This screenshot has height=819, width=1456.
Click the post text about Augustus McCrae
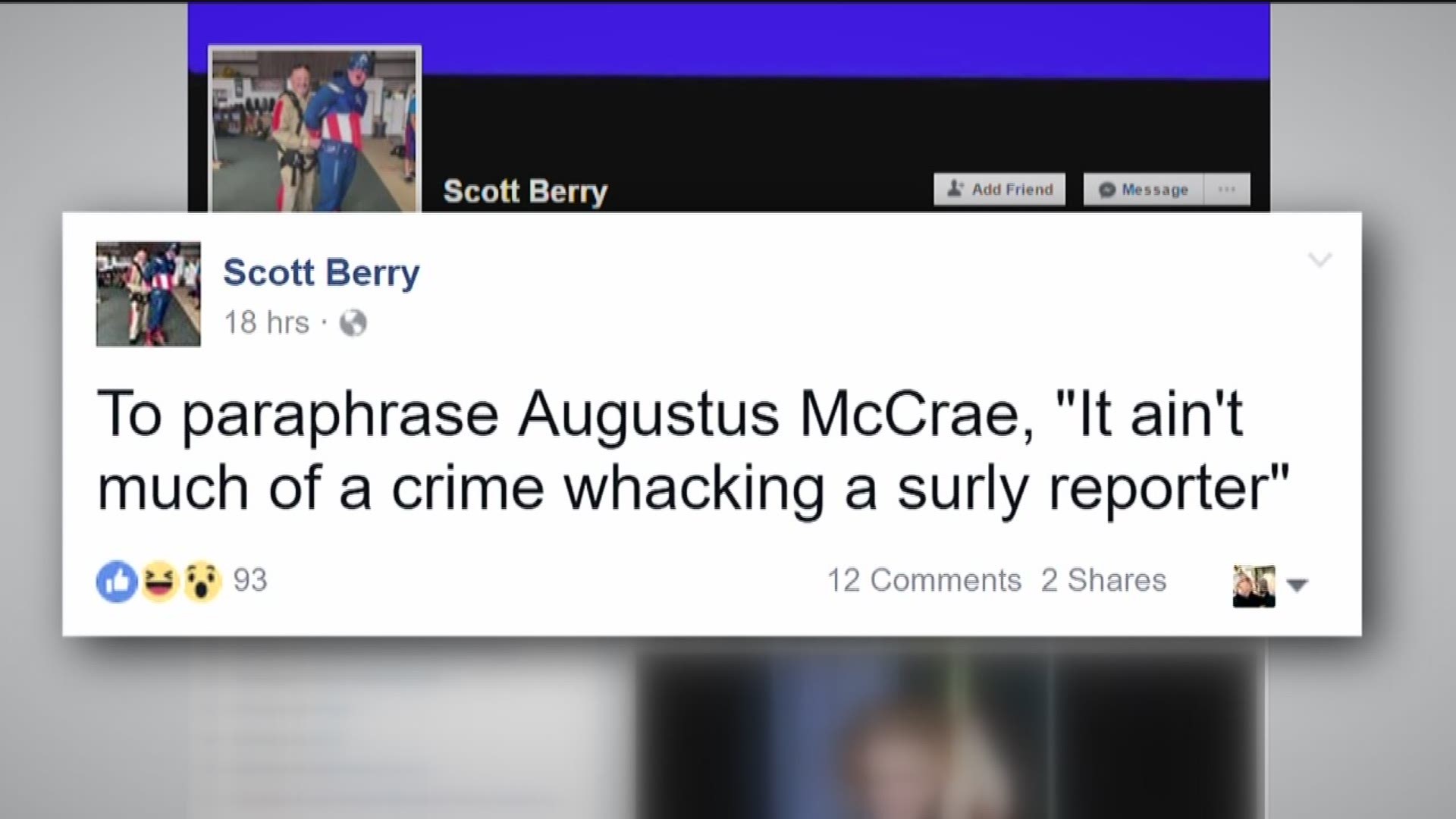(x=694, y=450)
